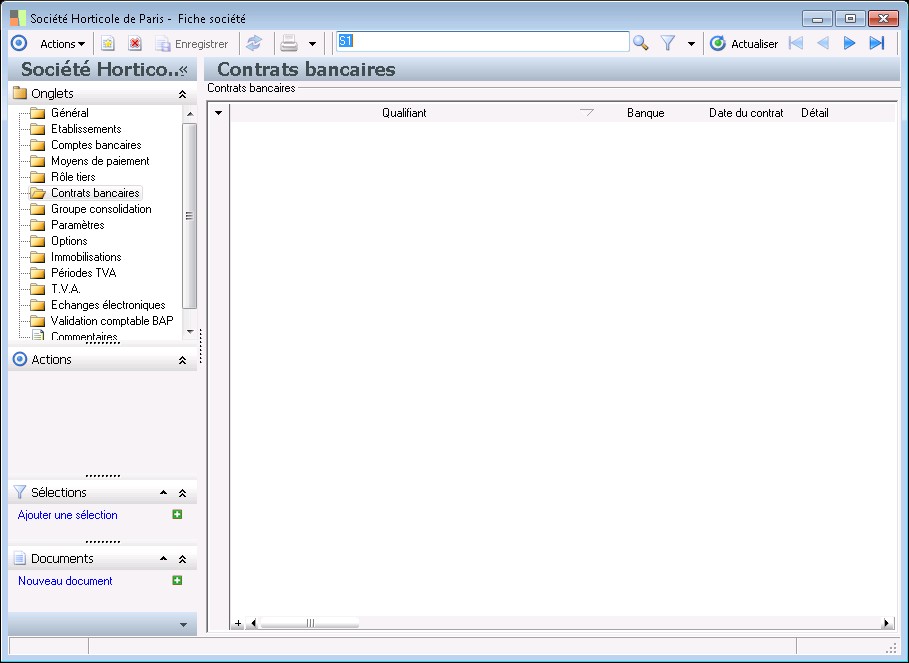Go to the last record
This screenshot has height=663, width=909.
pos(877,43)
